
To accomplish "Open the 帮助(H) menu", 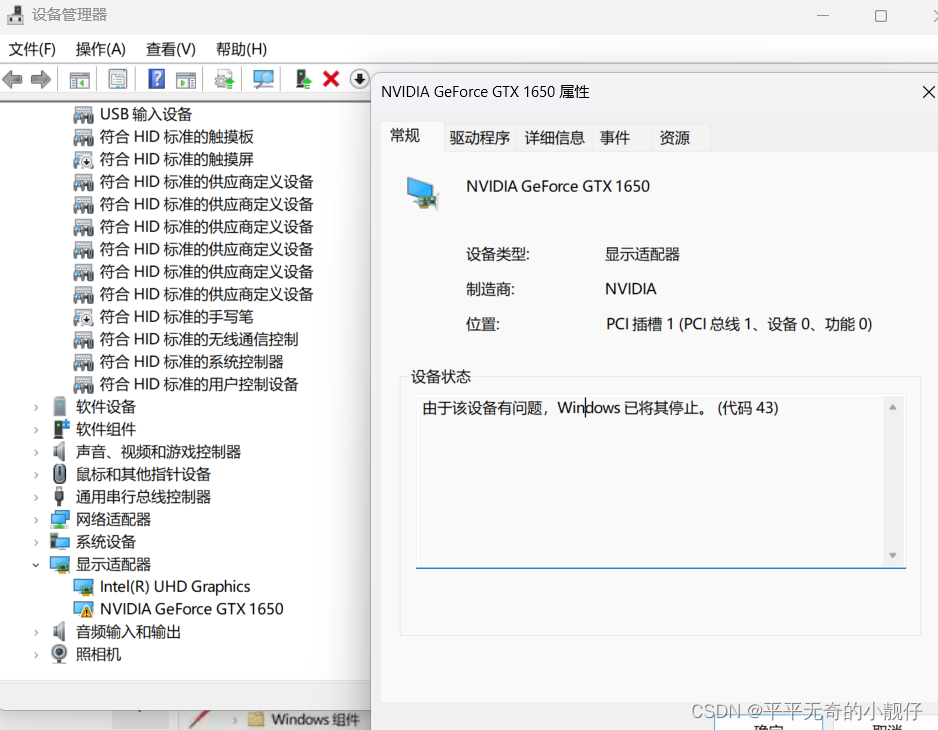I will [241, 49].
